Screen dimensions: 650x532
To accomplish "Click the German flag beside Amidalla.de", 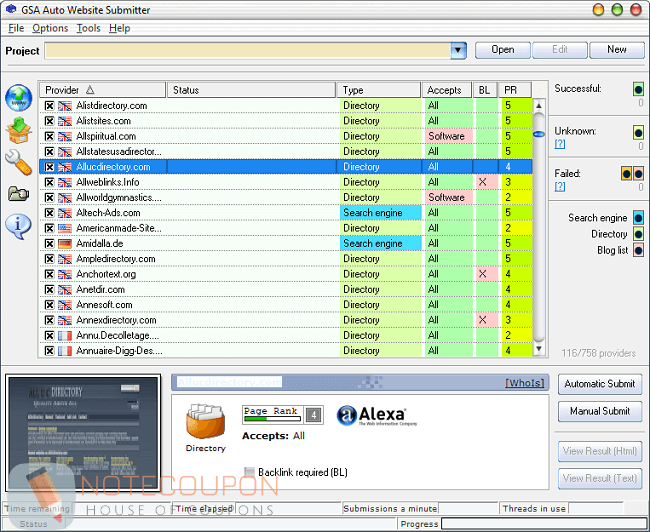I will click(x=65, y=243).
